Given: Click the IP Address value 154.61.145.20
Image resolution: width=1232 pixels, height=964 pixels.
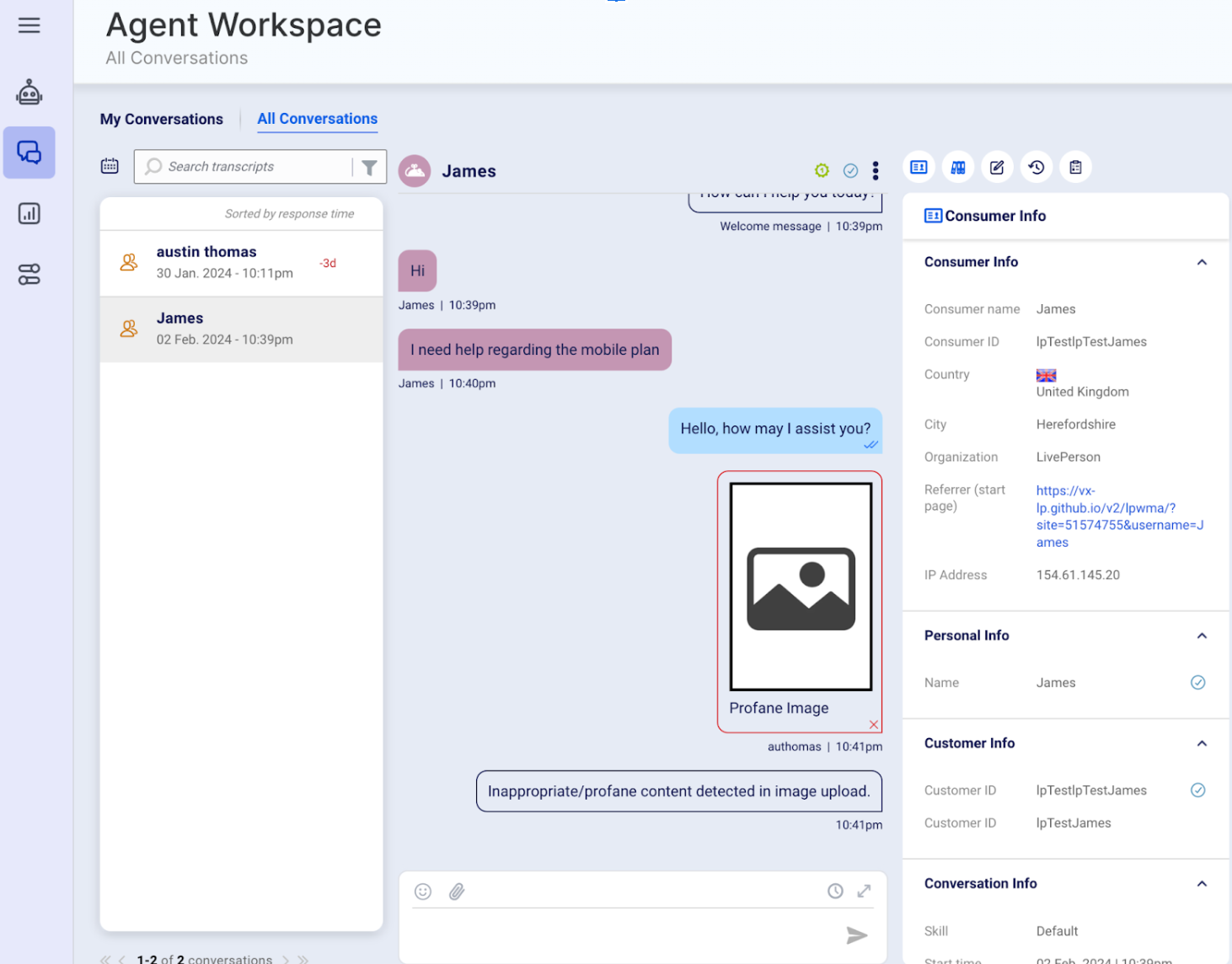Looking at the screenshot, I should [x=1078, y=575].
